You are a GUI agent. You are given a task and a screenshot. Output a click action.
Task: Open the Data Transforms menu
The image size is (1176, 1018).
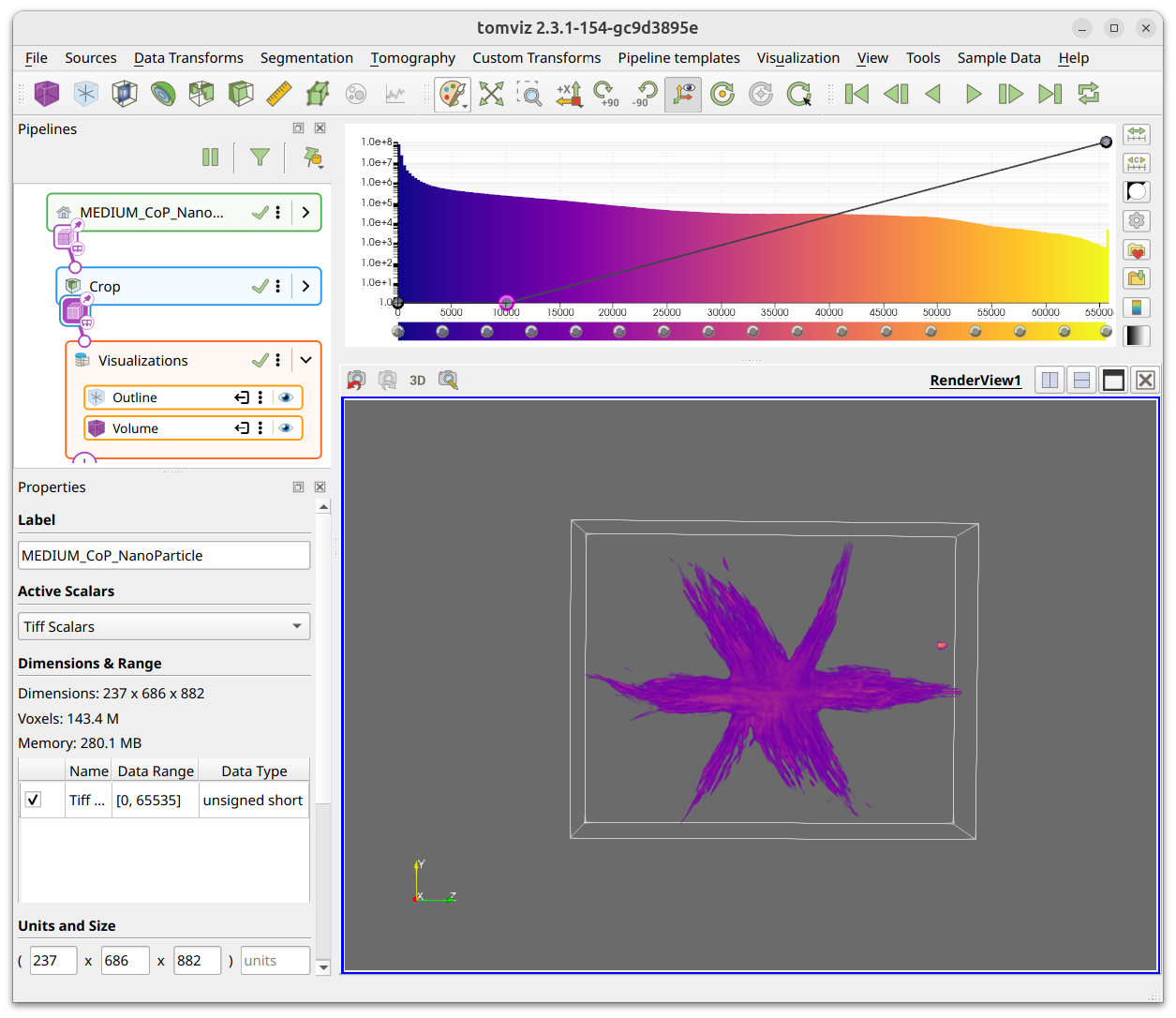pyautogui.click(x=188, y=58)
